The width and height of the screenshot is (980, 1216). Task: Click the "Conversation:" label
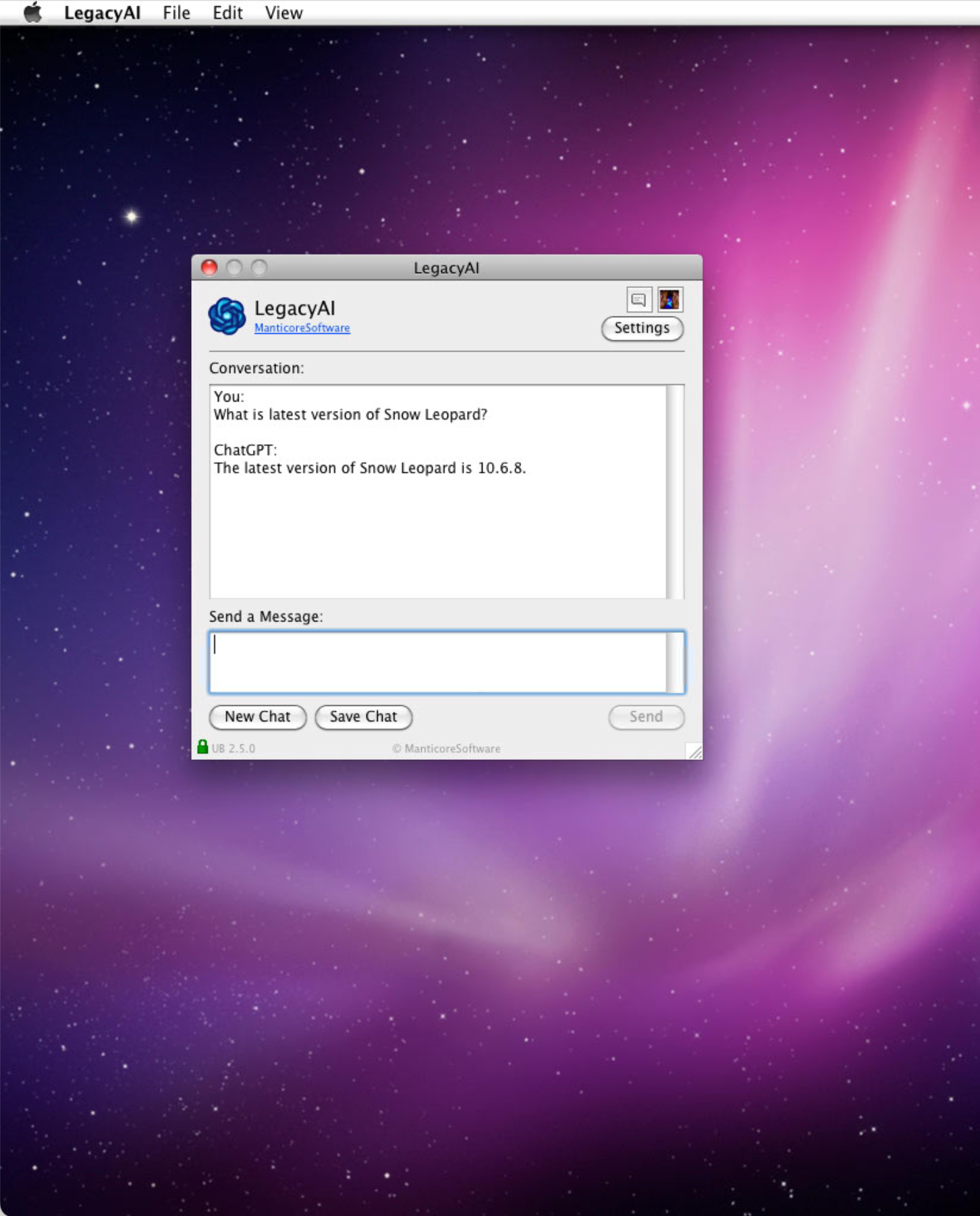tap(256, 368)
